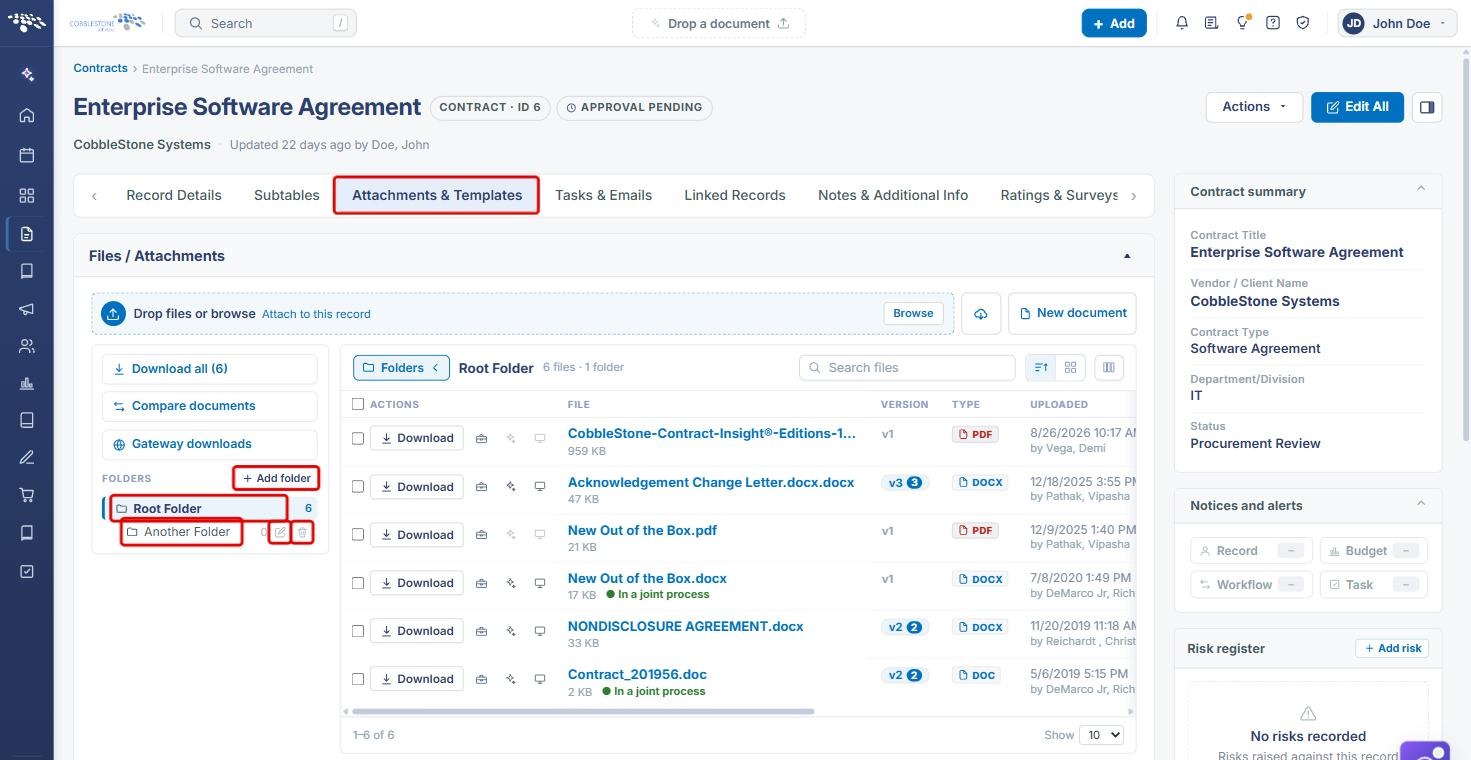Open the document list icon beside the bell
The height and width of the screenshot is (760, 1471).
pos(1212,23)
